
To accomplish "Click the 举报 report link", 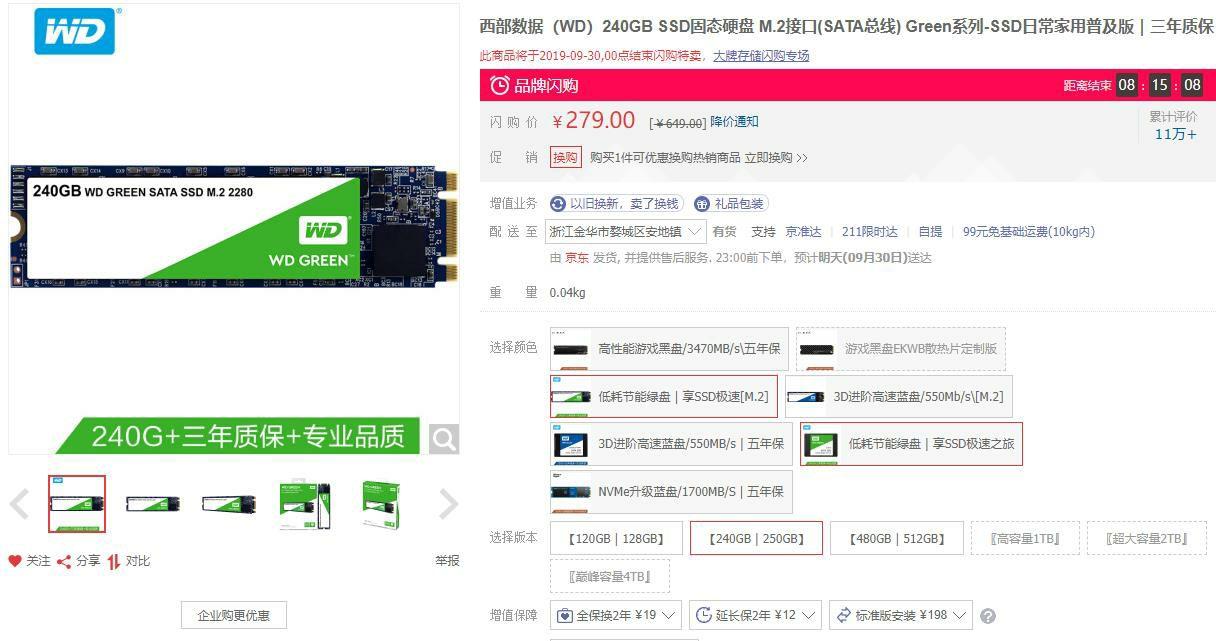I will click(446, 561).
